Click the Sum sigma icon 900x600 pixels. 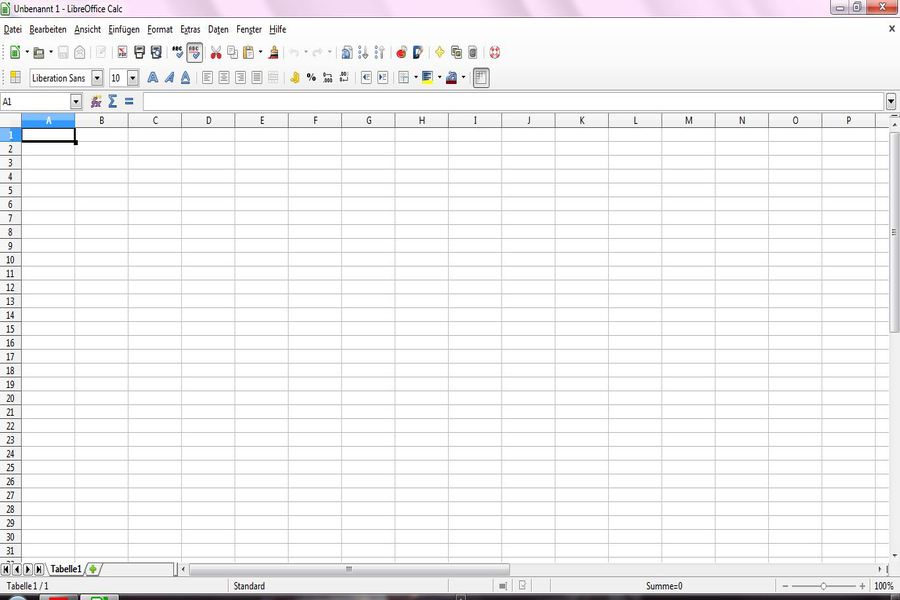pos(112,101)
